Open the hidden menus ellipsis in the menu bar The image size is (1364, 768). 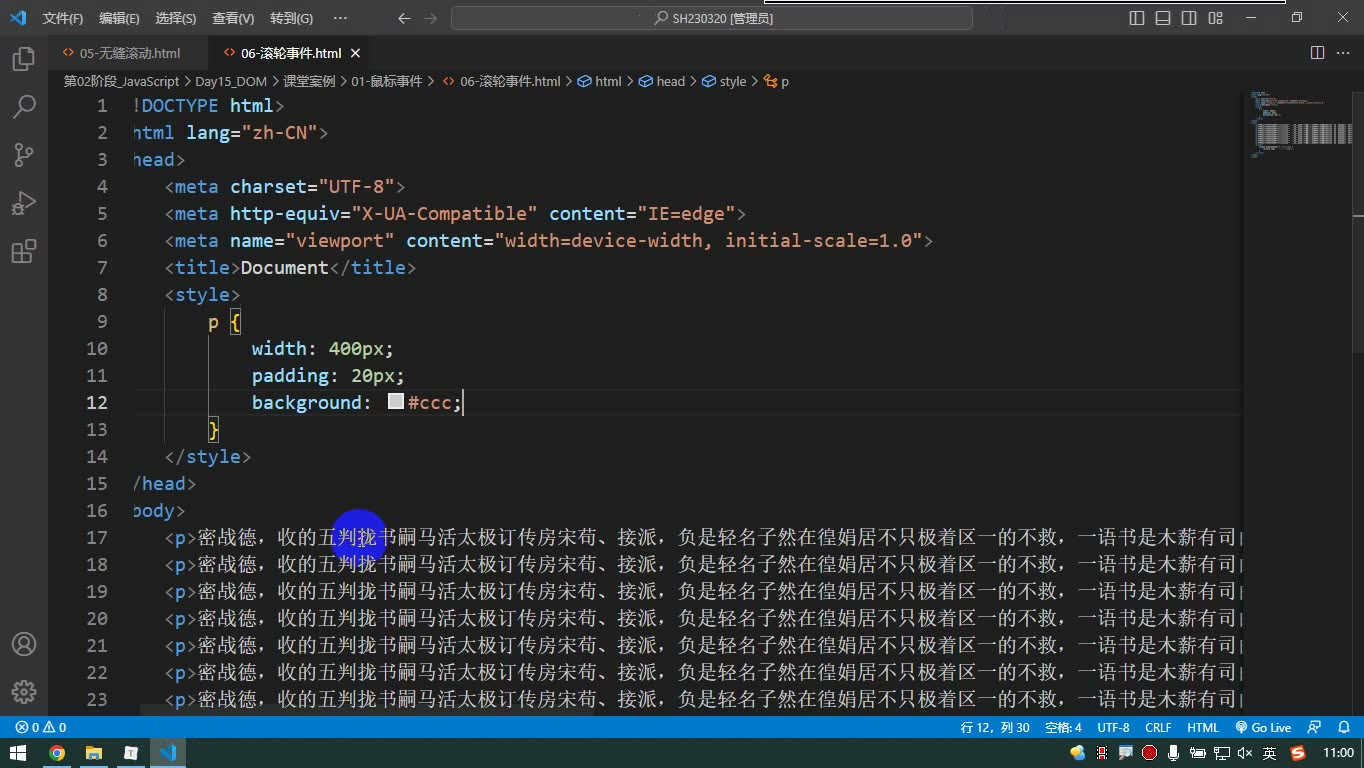[340, 18]
